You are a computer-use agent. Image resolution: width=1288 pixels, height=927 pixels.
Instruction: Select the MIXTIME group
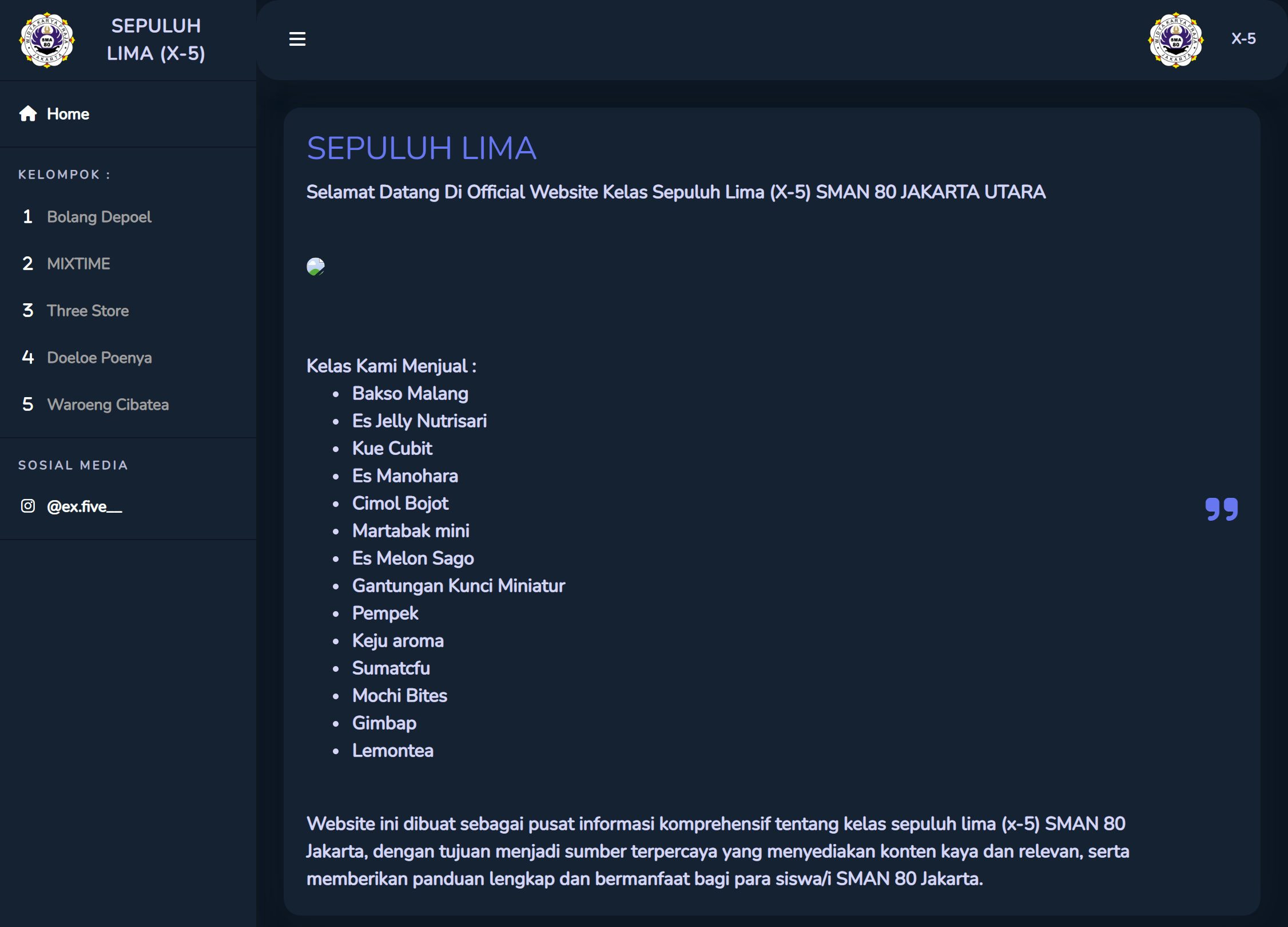pyautogui.click(x=78, y=264)
